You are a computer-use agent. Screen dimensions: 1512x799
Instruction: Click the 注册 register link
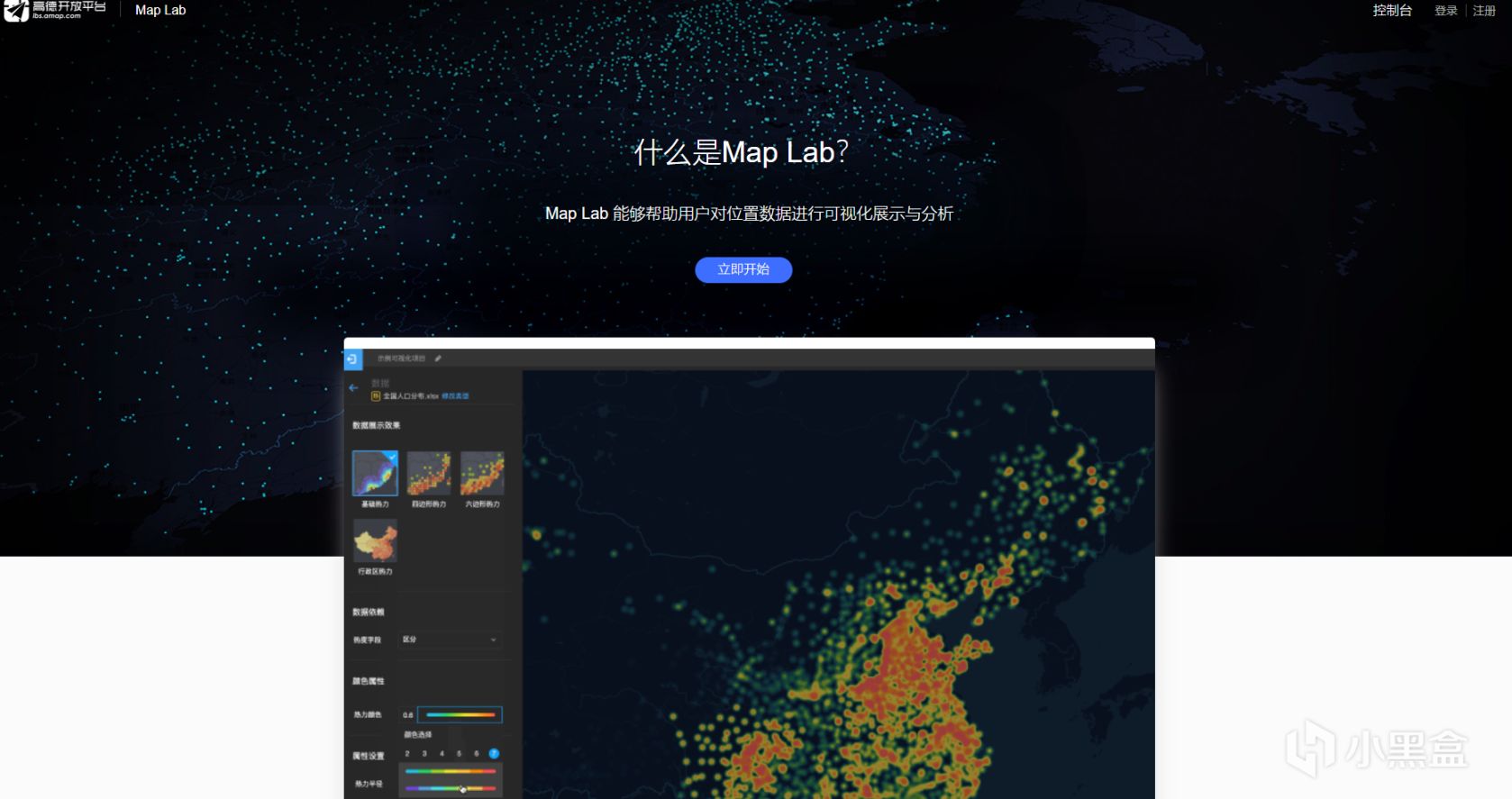coord(1484,11)
